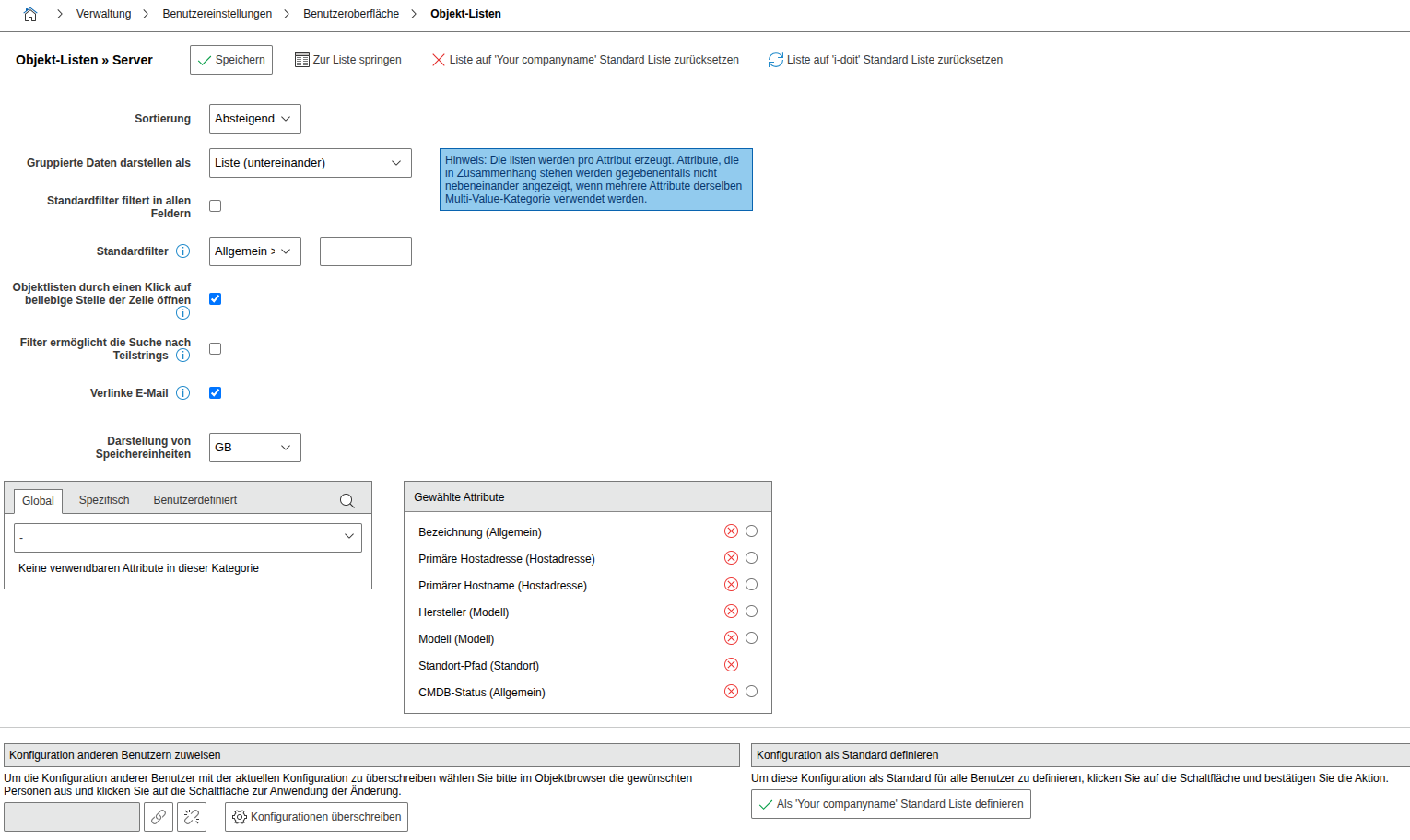Viewport: 1410px width, 840px height.
Task: Open the Speichereinheiten GB dropdown
Action: click(x=254, y=448)
